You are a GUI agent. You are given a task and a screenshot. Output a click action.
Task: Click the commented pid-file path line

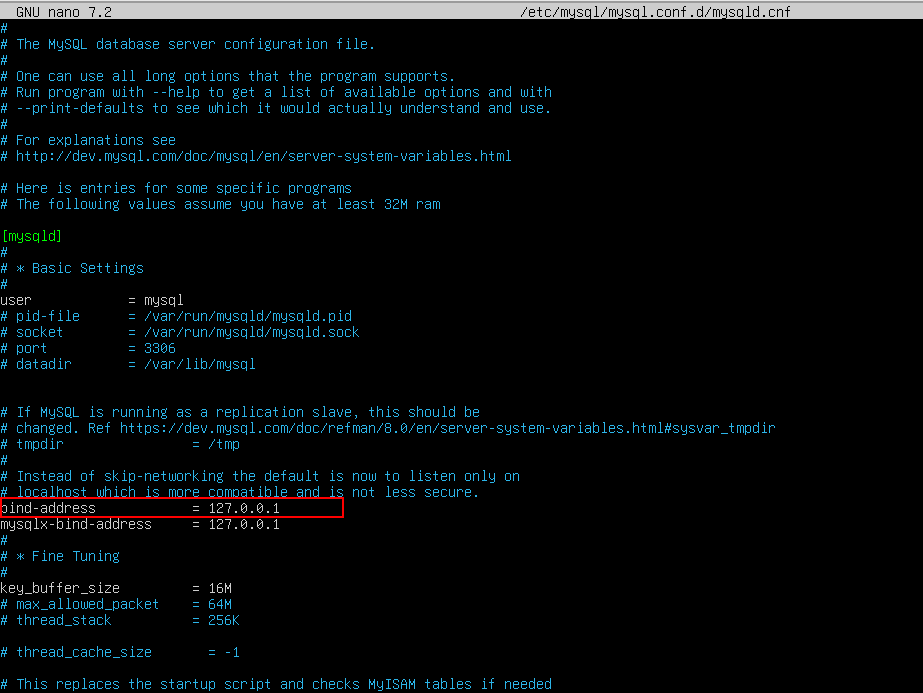tap(240, 316)
